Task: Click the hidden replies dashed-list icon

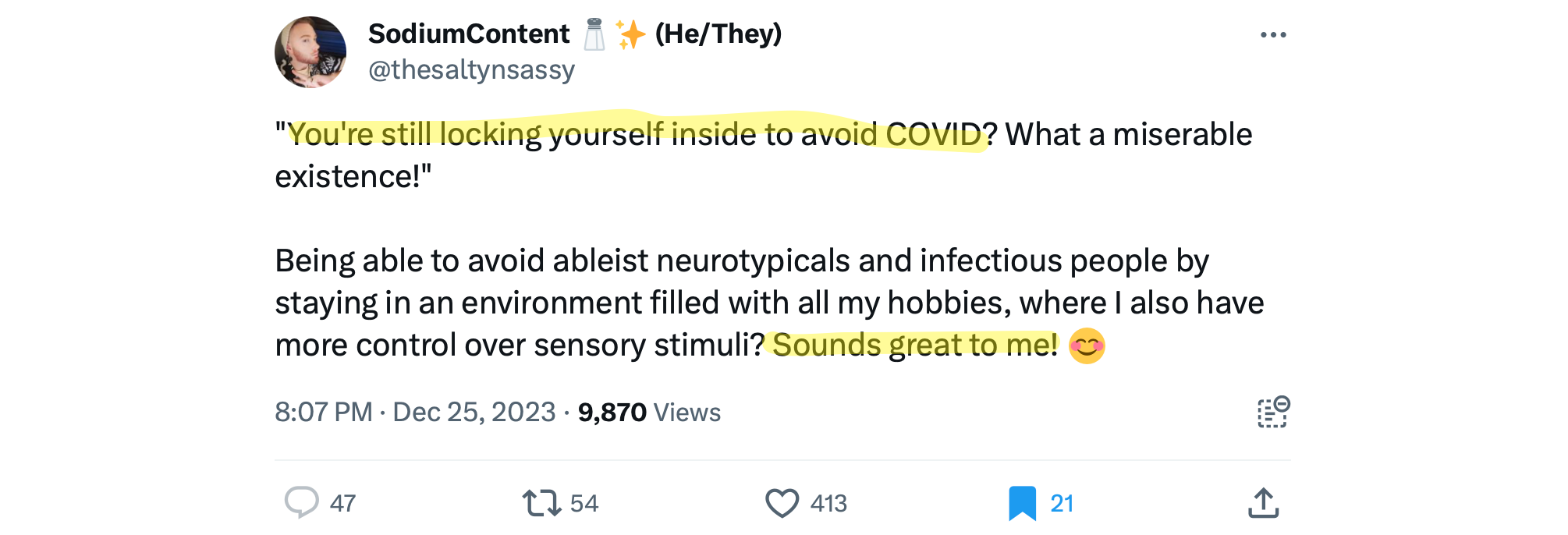Action: click(1272, 411)
